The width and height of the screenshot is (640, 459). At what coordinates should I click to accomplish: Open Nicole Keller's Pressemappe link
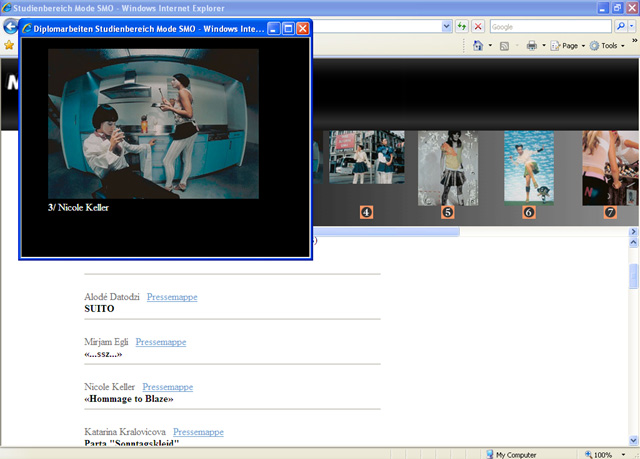[167, 387]
